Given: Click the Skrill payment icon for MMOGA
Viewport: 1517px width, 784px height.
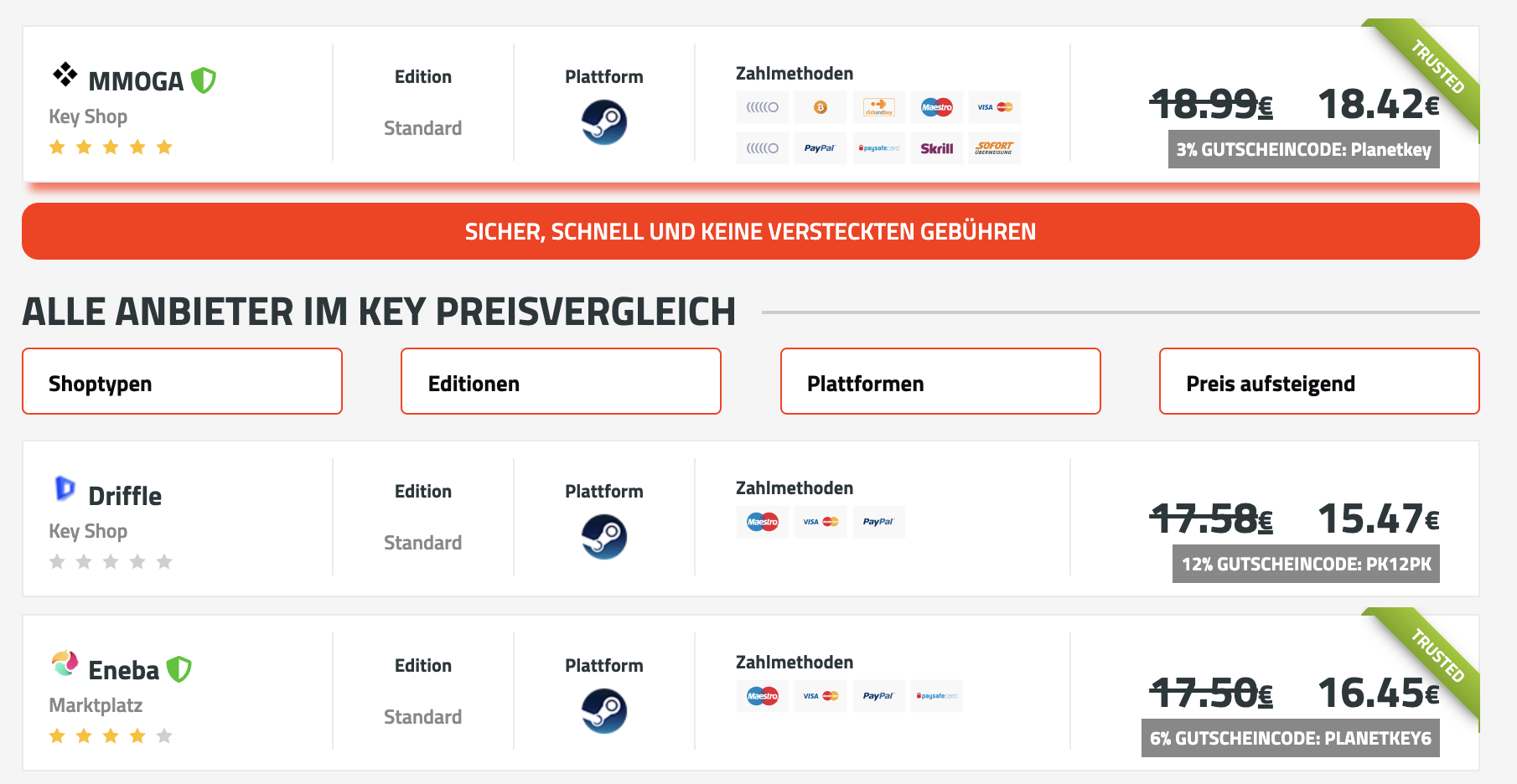Looking at the screenshot, I should [937, 148].
